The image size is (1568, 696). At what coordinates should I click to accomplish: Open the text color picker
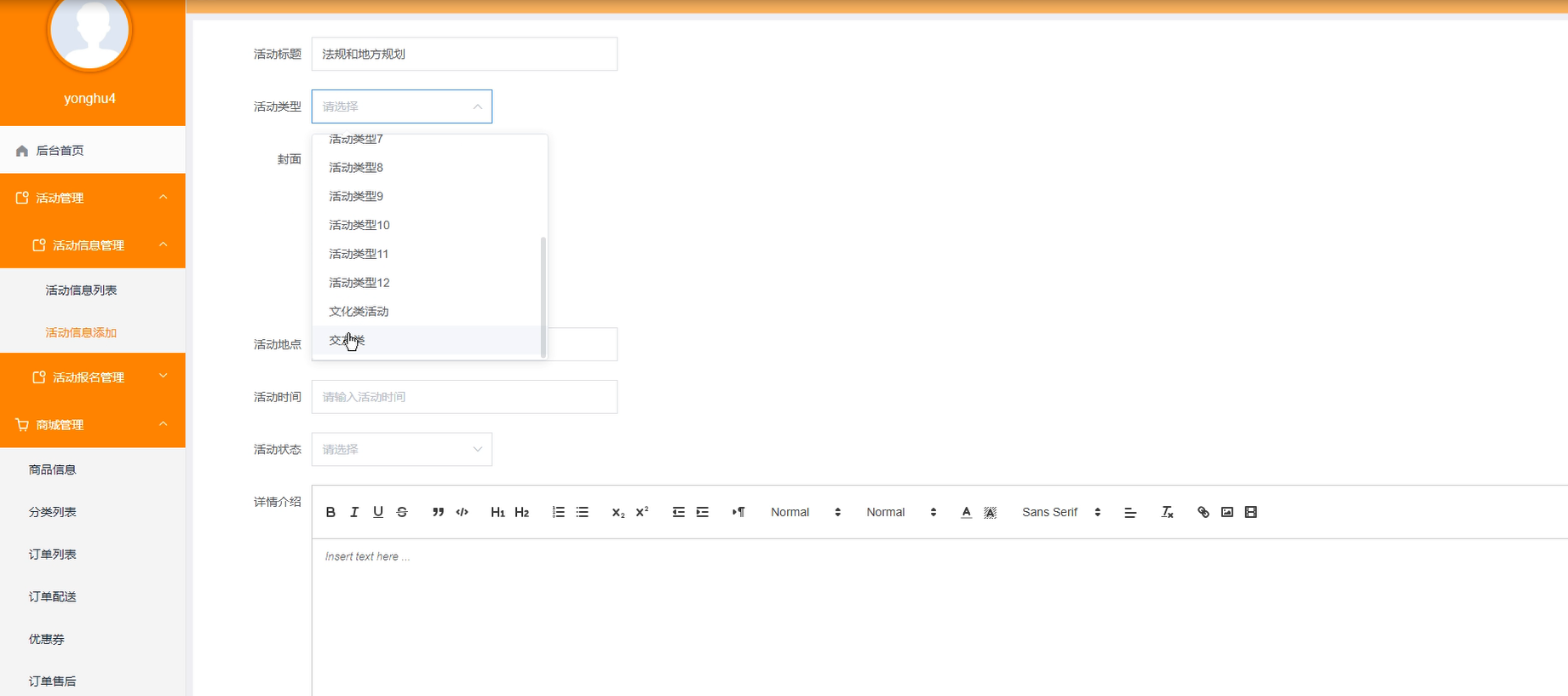pyautogui.click(x=966, y=512)
